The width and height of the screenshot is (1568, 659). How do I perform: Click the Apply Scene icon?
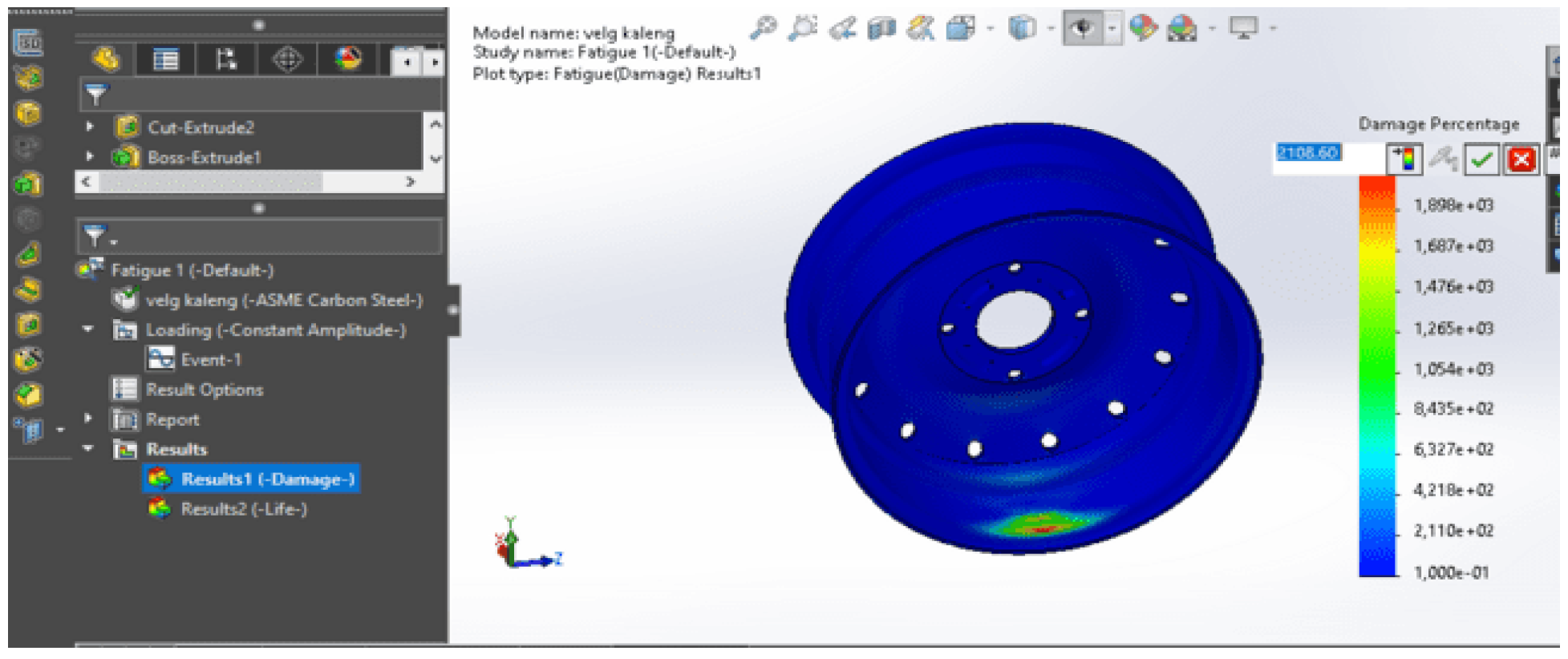click(1181, 29)
